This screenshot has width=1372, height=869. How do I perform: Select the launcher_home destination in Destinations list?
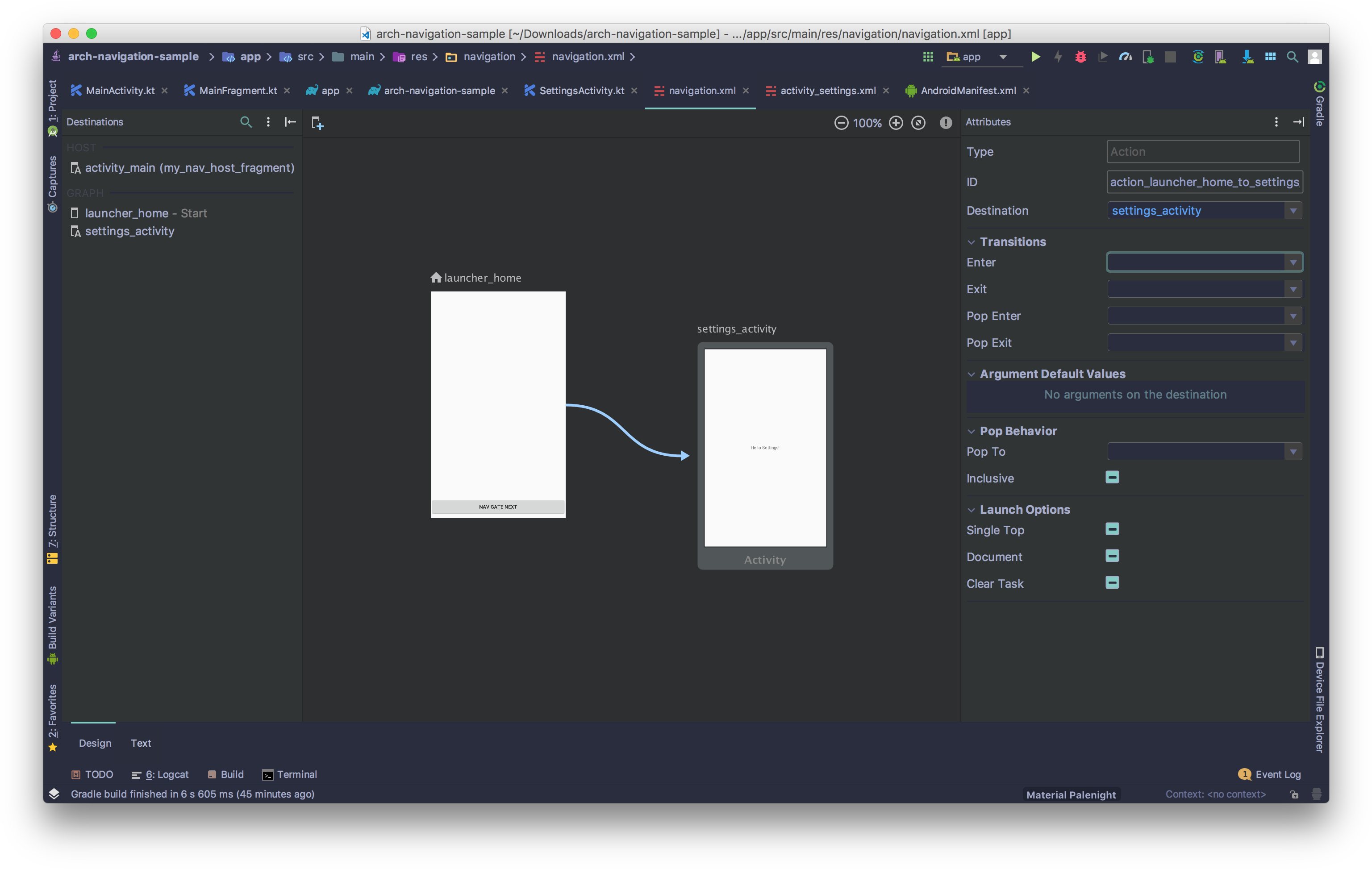click(x=126, y=213)
